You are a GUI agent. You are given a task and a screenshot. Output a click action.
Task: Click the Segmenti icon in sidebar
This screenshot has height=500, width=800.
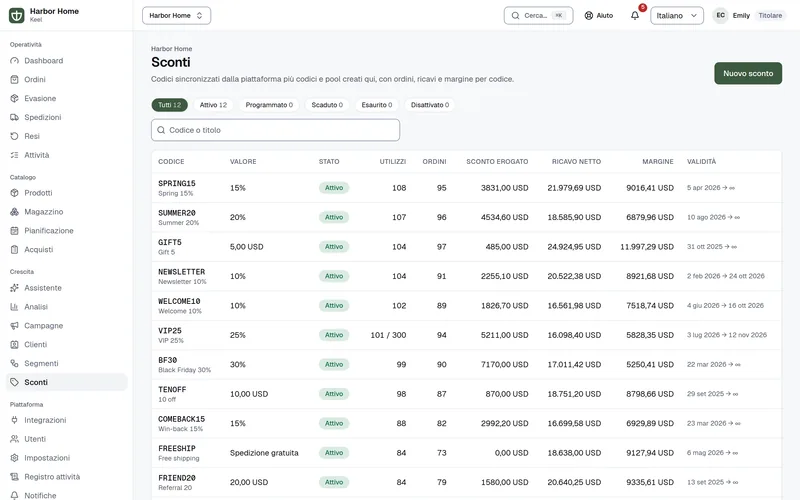click(14, 363)
